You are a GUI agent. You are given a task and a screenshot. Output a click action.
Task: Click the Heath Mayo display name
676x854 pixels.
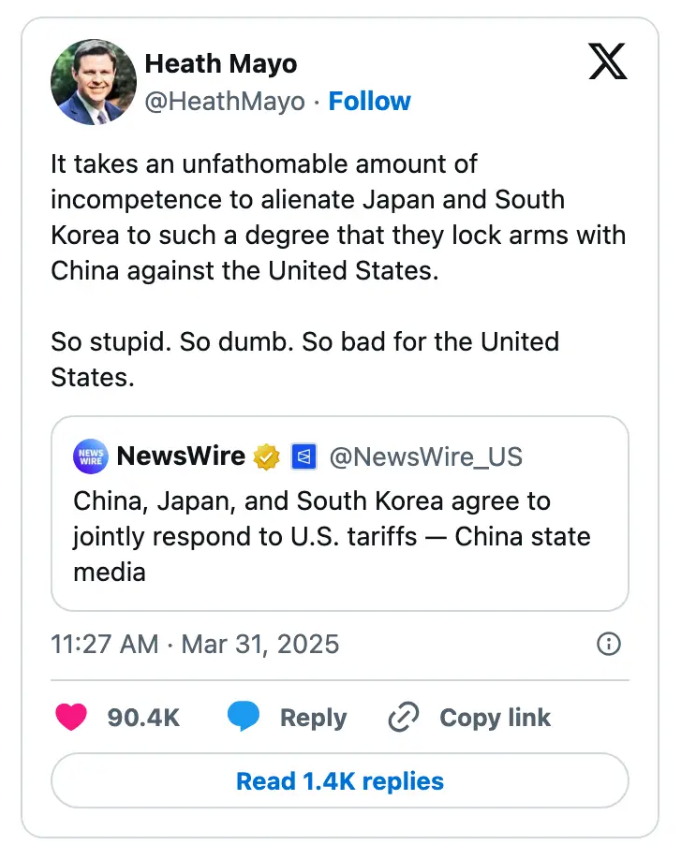coord(221,63)
